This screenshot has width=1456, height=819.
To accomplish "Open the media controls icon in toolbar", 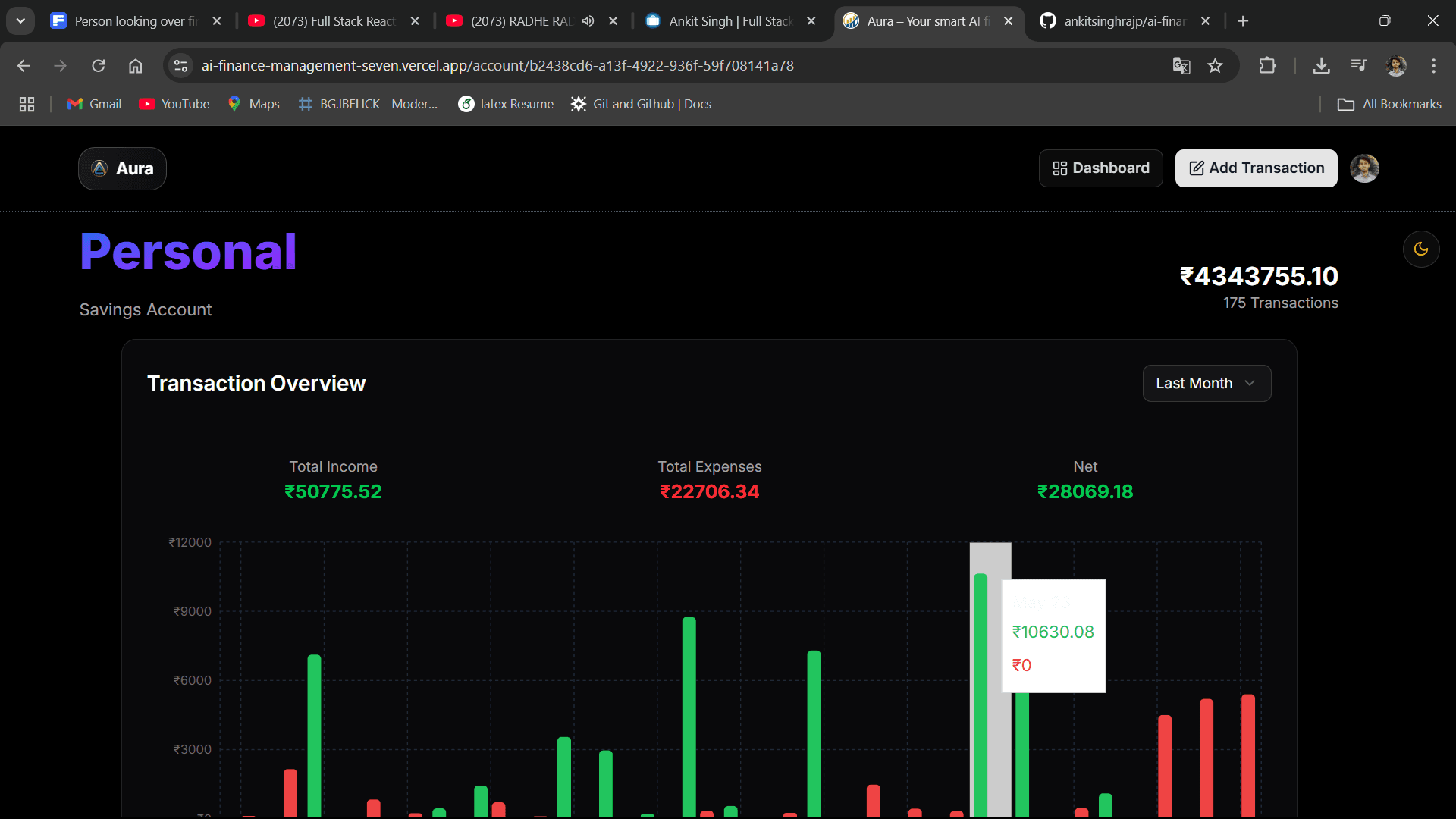I will [1358, 66].
